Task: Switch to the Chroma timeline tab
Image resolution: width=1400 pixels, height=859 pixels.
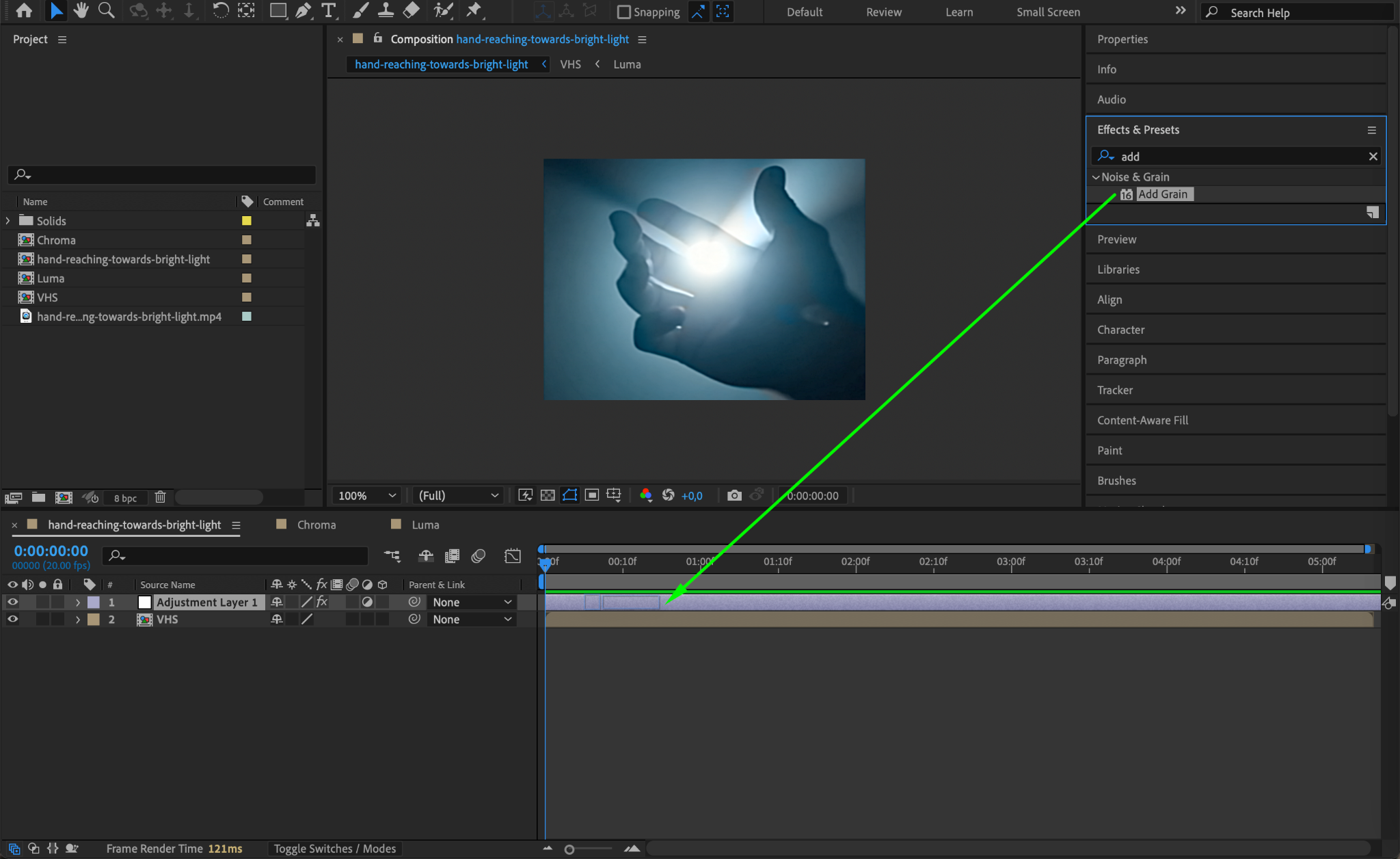Action: [x=316, y=525]
